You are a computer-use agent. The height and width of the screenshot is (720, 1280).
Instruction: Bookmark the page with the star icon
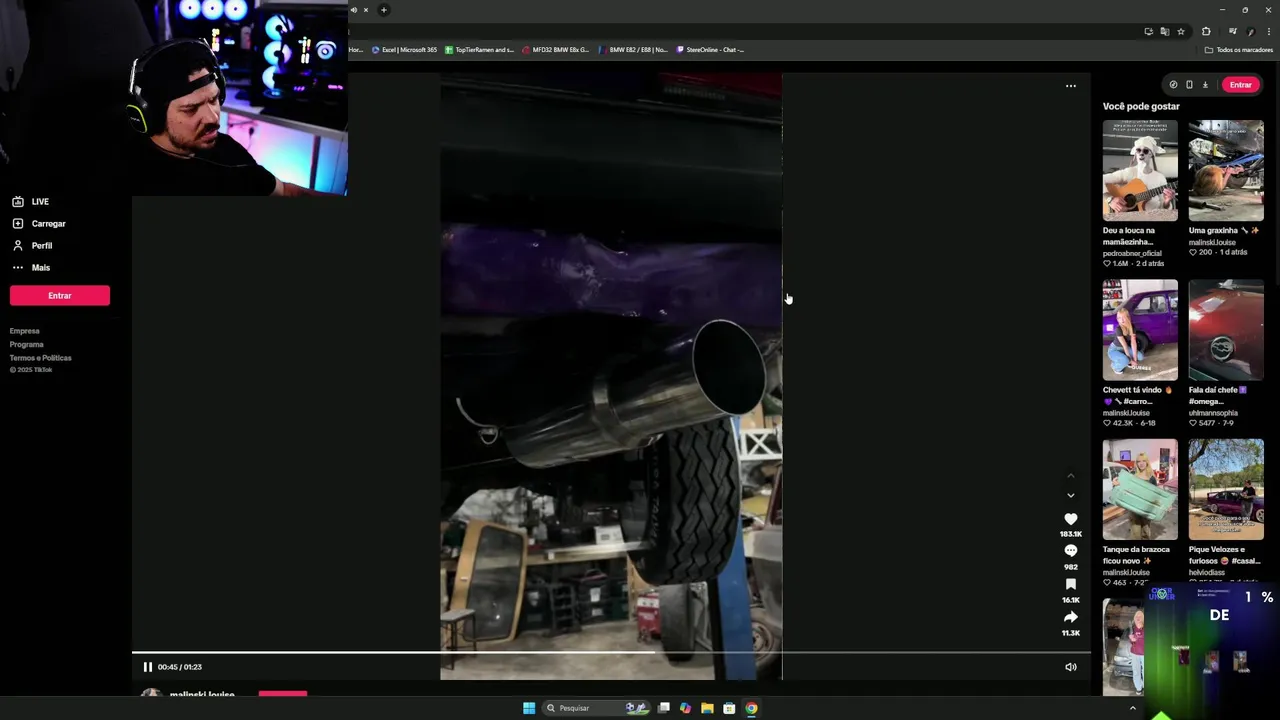[1180, 32]
